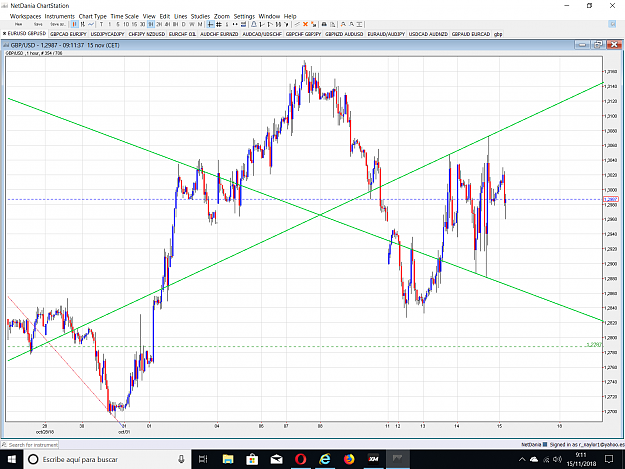The image size is (625, 469).
Task: Click the Windows taskbar search box
Action: (x=107, y=459)
